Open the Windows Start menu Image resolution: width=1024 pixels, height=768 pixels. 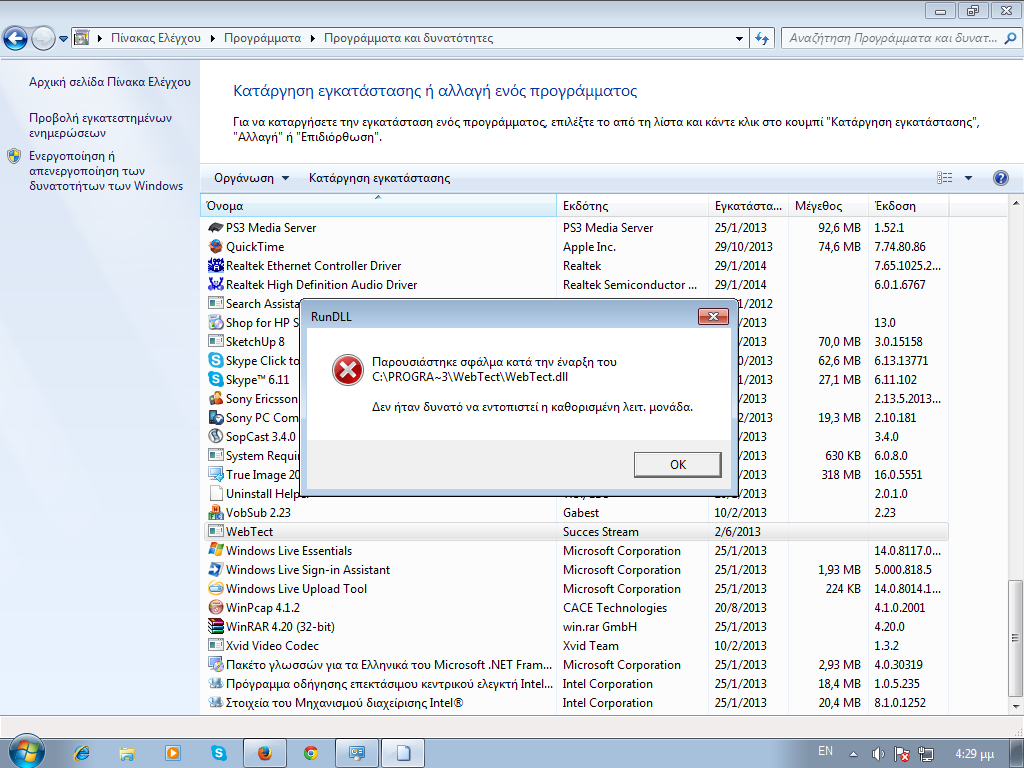point(27,752)
